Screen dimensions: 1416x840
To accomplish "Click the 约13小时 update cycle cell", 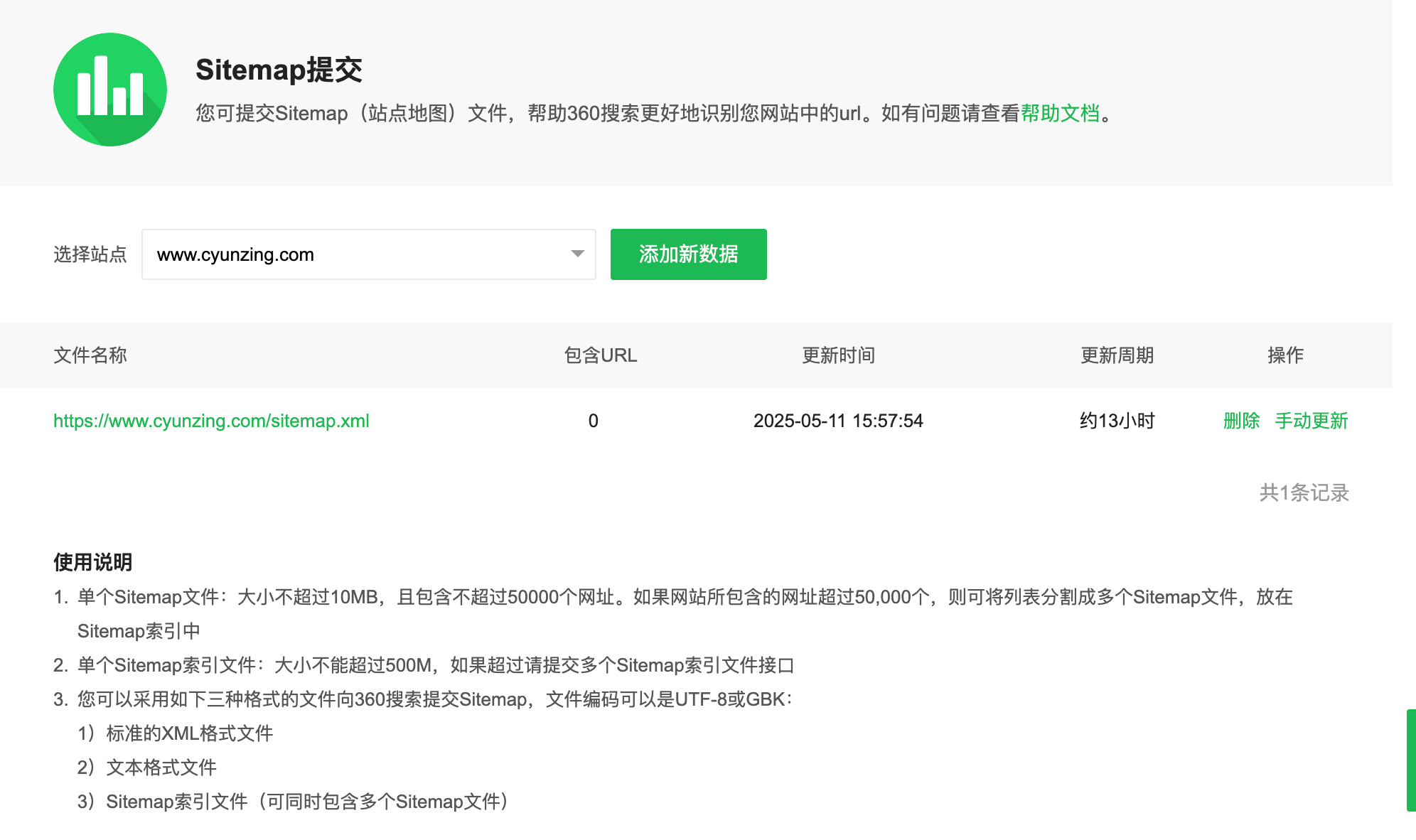I will click(x=1117, y=421).
